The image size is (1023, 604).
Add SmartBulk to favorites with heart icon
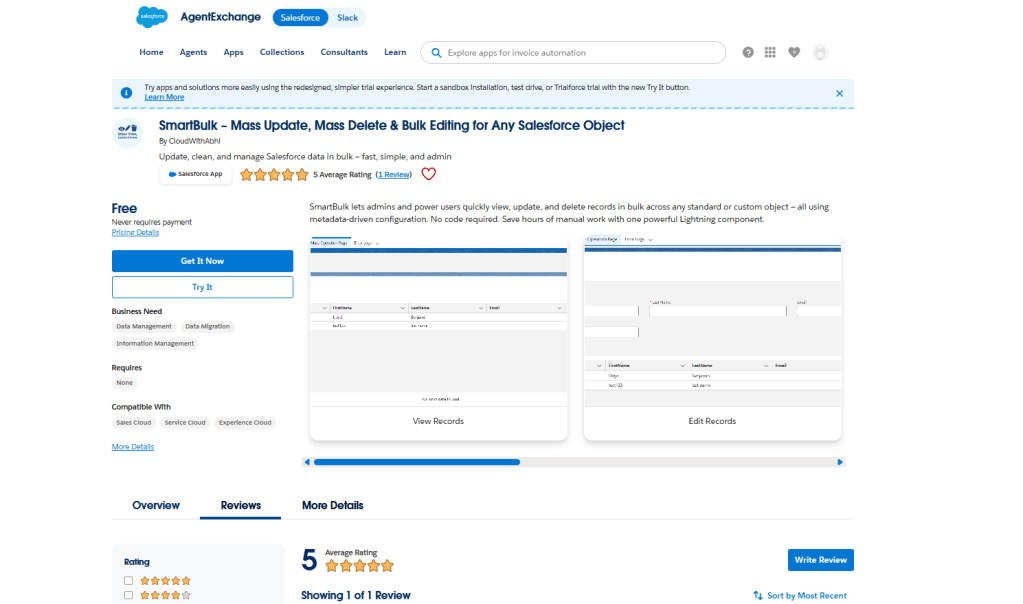(428, 174)
